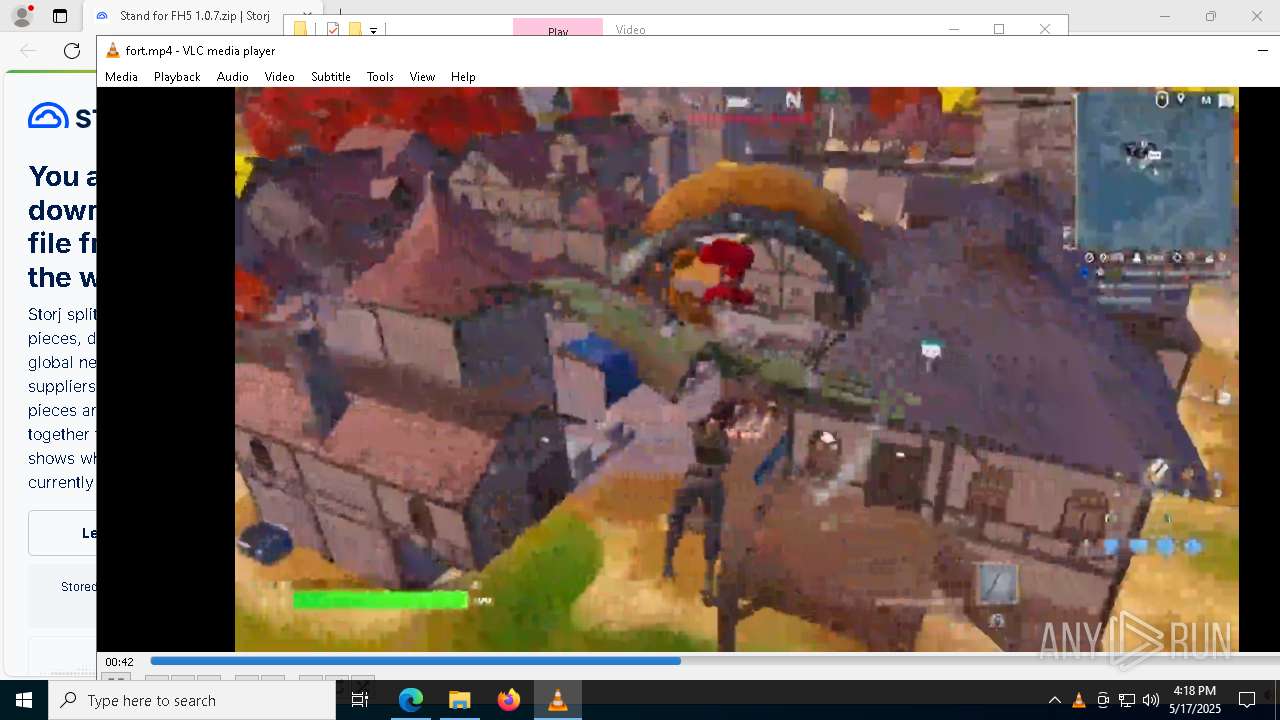Image resolution: width=1280 pixels, height=720 pixels.
Task: Open the notification center icon
Action: point(1247,700)
